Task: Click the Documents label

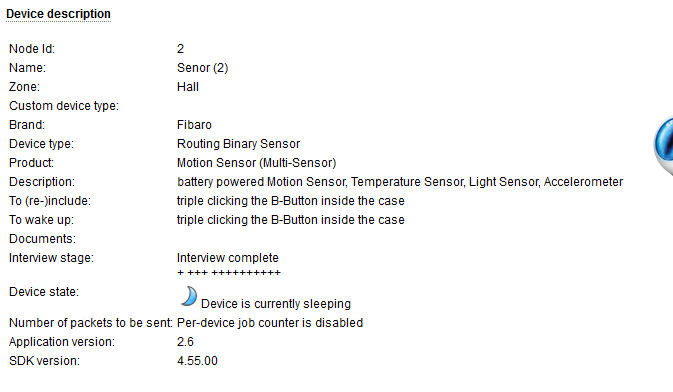Action: (x=42, y=239)
